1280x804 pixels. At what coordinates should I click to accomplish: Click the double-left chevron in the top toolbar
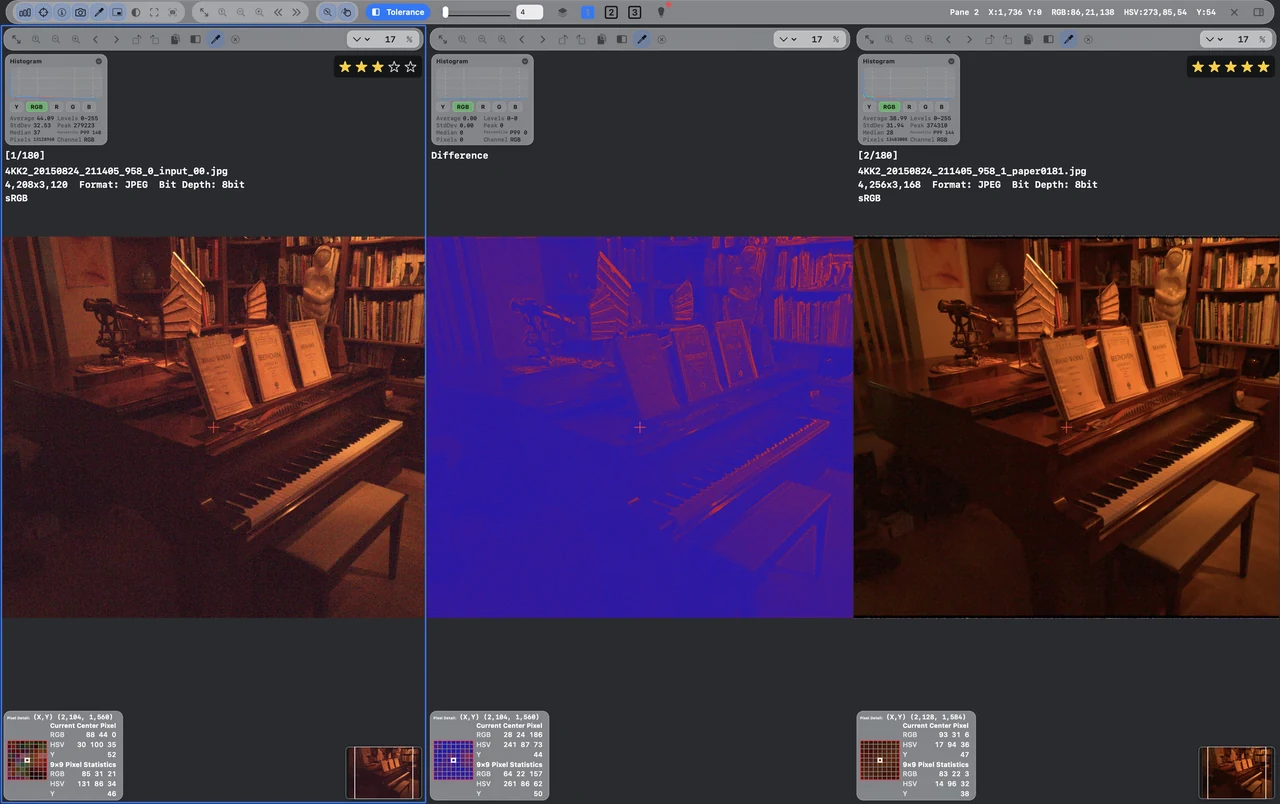coord(278,12)
